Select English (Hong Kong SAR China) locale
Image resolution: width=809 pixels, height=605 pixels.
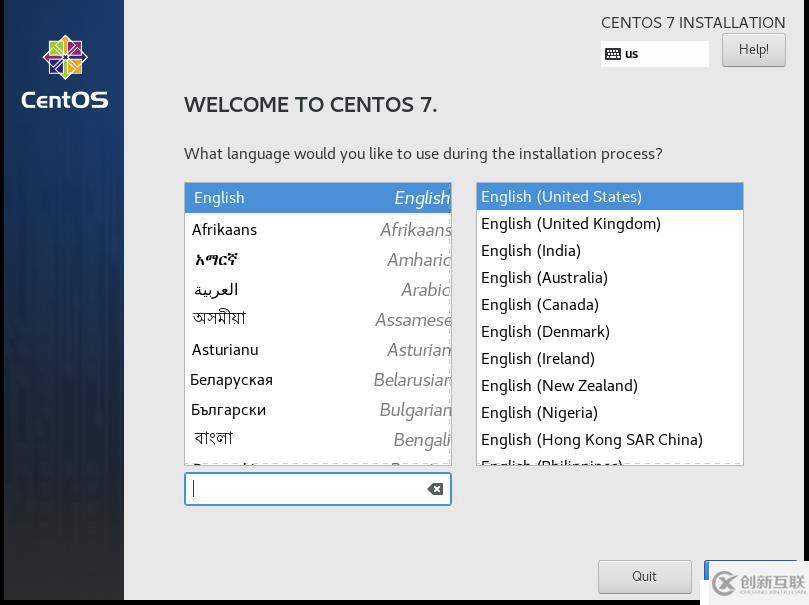click(592, 439)
